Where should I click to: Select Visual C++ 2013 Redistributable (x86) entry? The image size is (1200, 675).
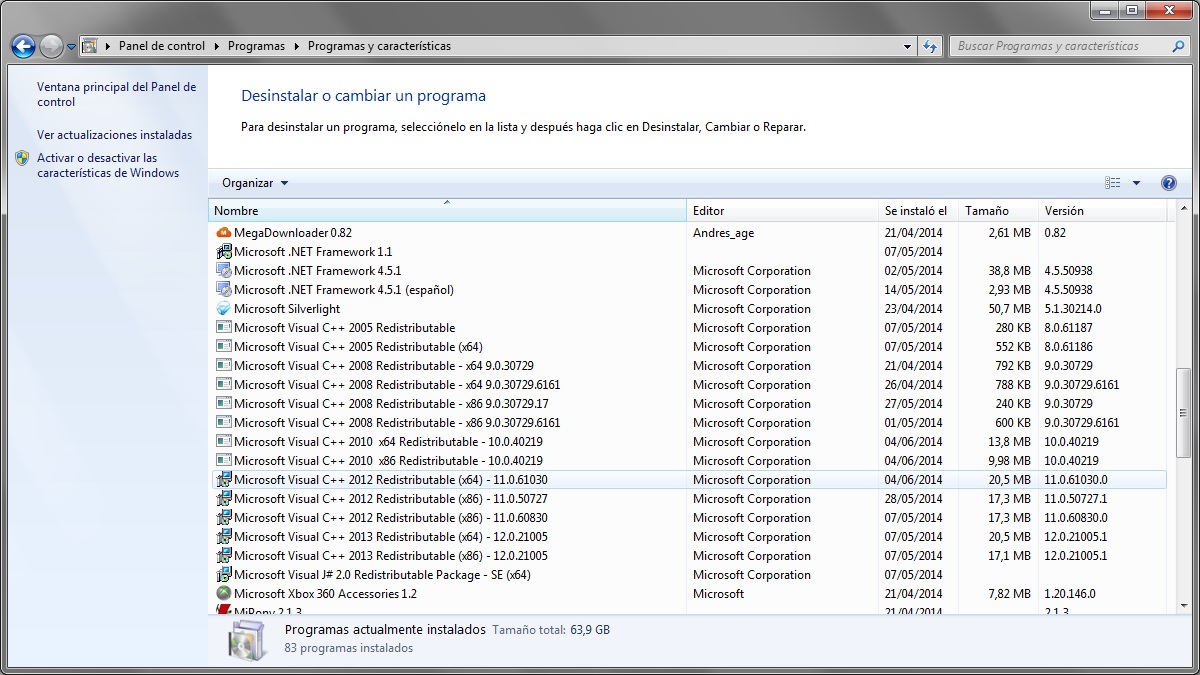391,556
